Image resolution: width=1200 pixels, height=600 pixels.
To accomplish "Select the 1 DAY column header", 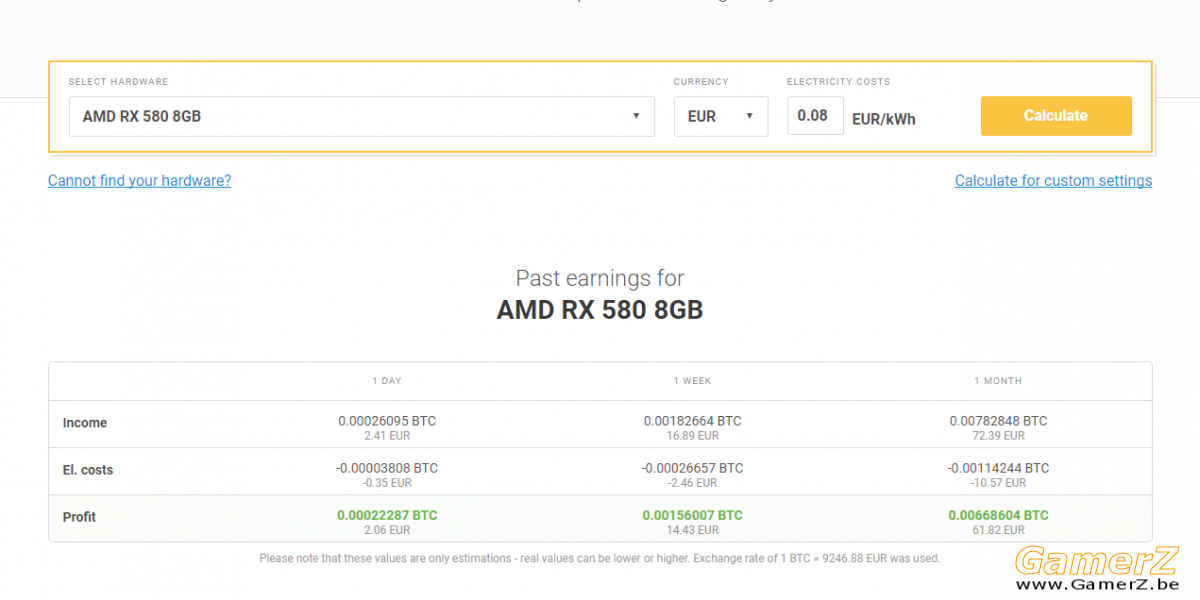I will pos(387,381).
